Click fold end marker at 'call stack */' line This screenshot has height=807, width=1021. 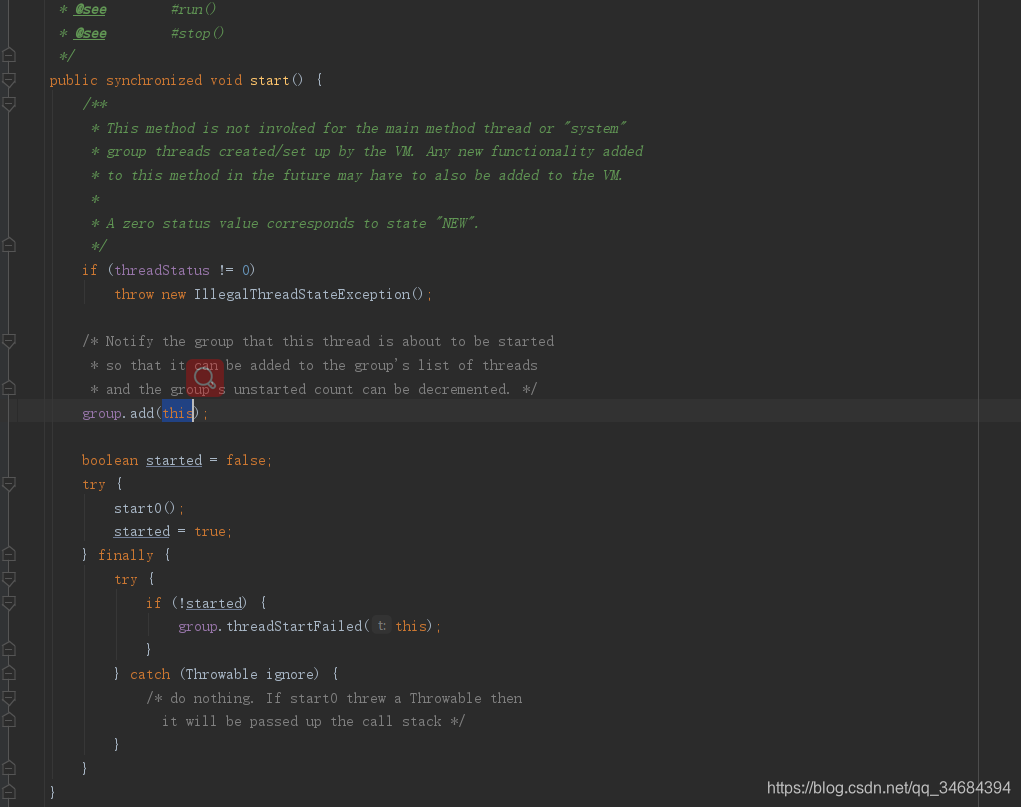8,720
